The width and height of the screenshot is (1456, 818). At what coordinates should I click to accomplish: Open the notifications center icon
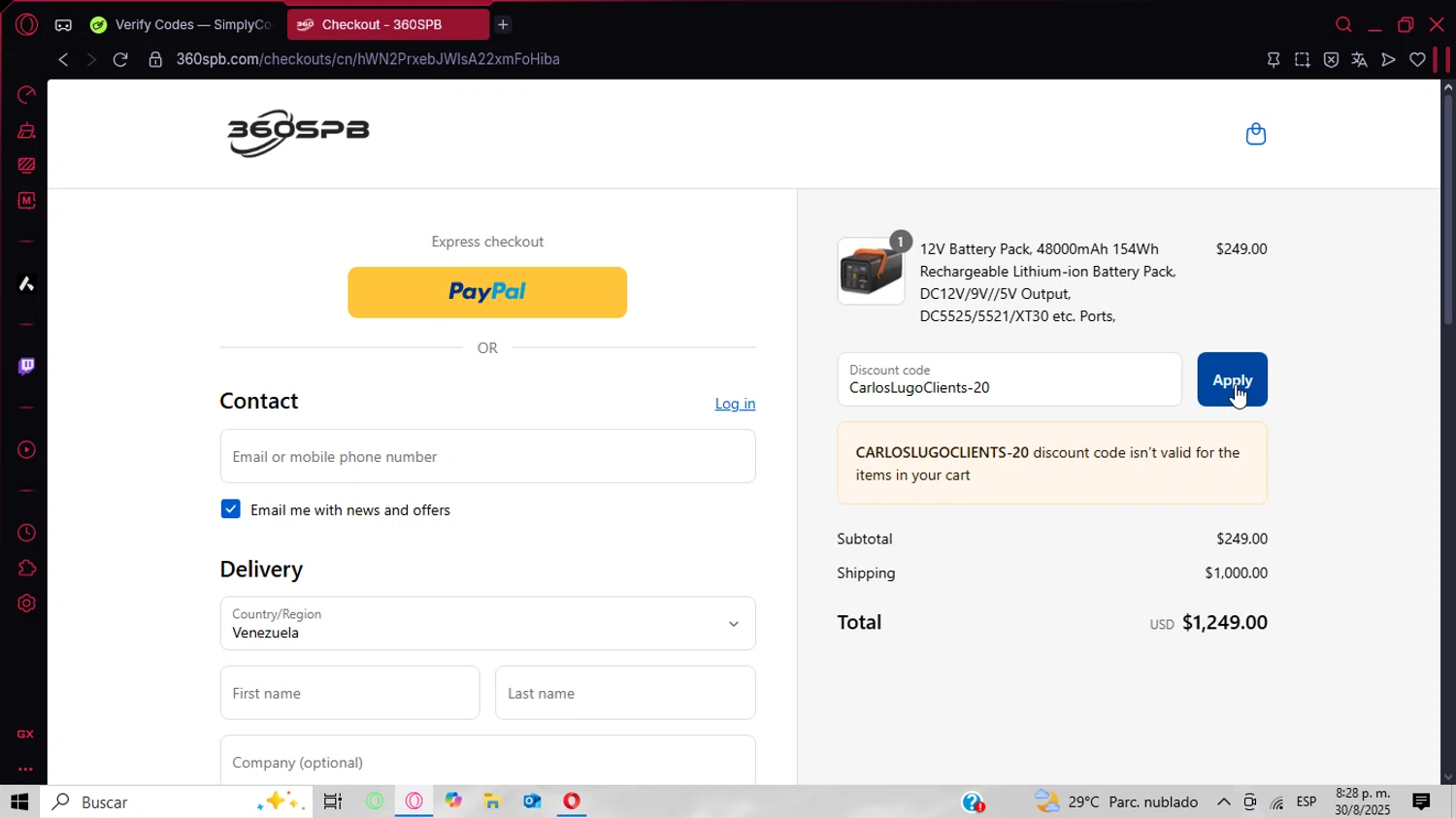point(1421,802)
